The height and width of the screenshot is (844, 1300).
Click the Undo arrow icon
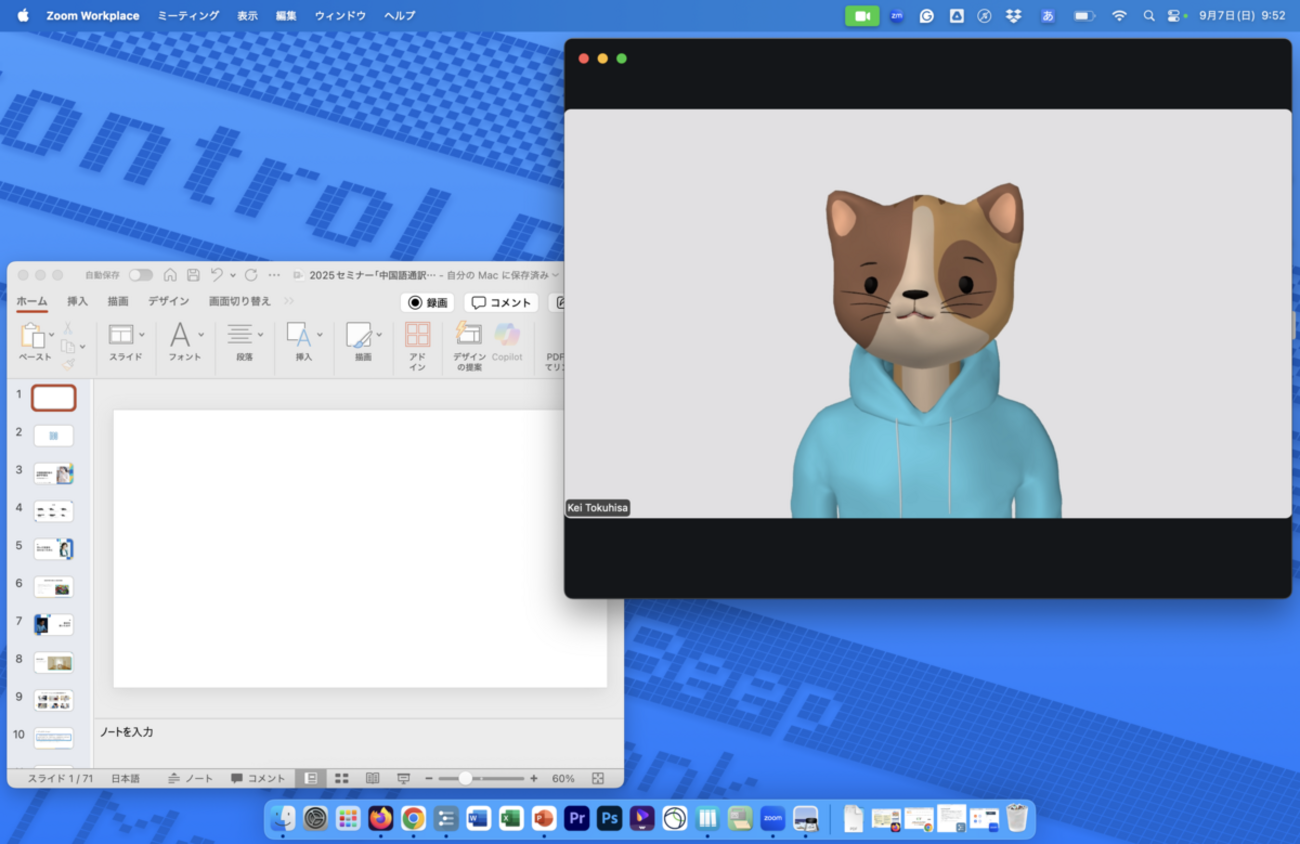click(216, 275)
